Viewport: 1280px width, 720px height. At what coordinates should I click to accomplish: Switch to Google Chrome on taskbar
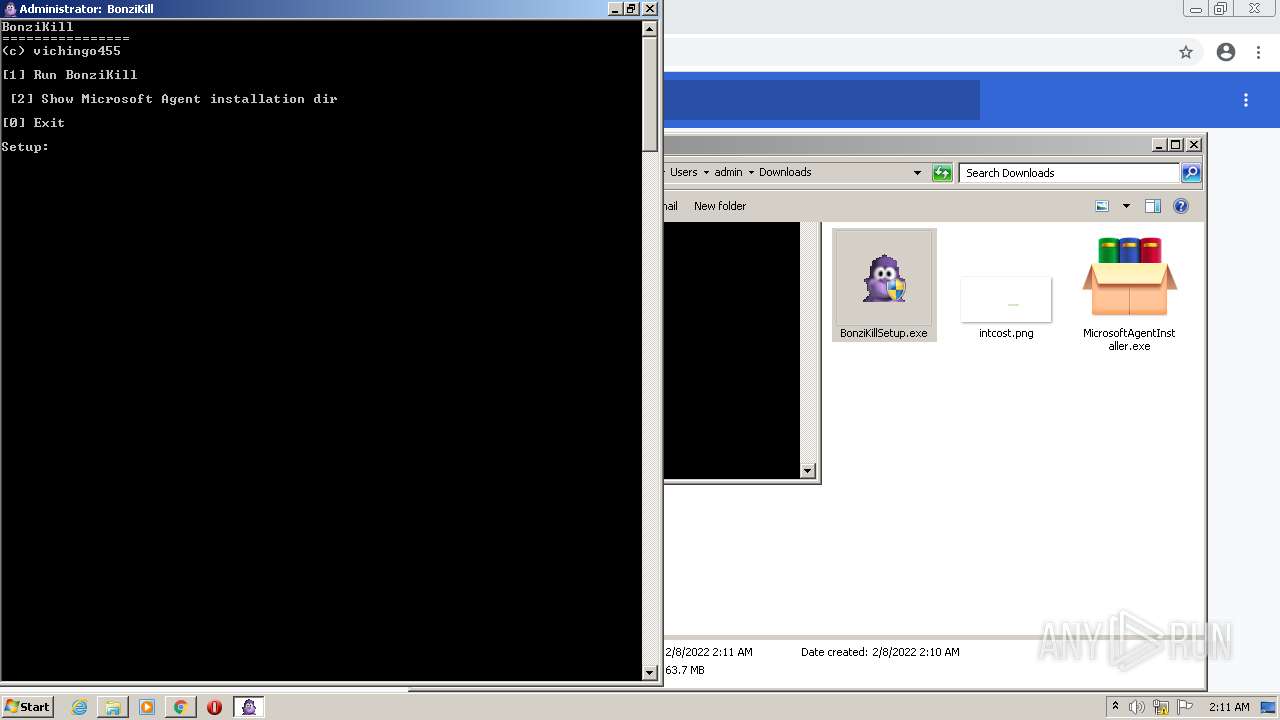pyautogui.click(x=181, y=707)
